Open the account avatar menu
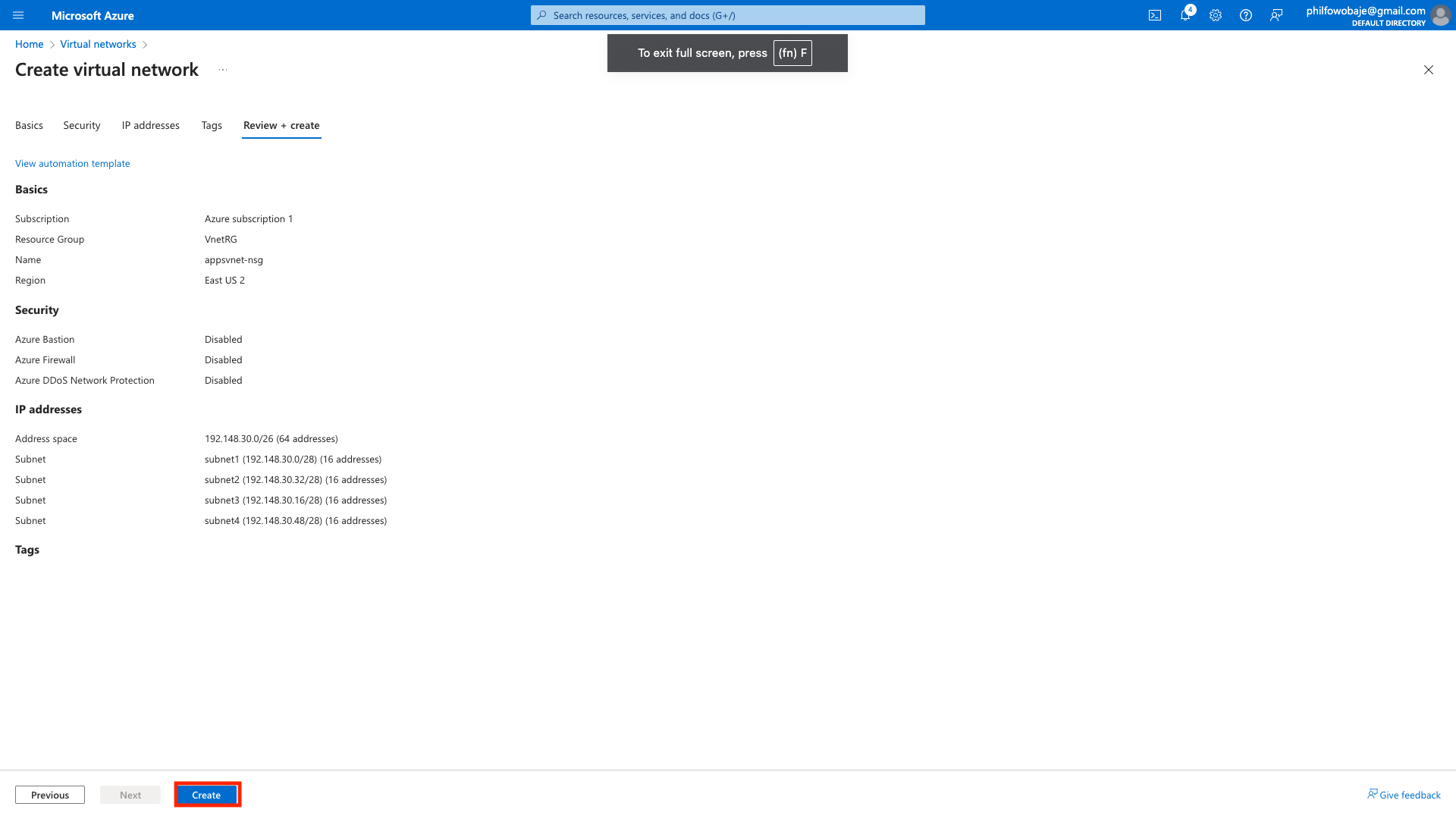The height and width of the screenshot is (819, 1456). [1439, 15]
